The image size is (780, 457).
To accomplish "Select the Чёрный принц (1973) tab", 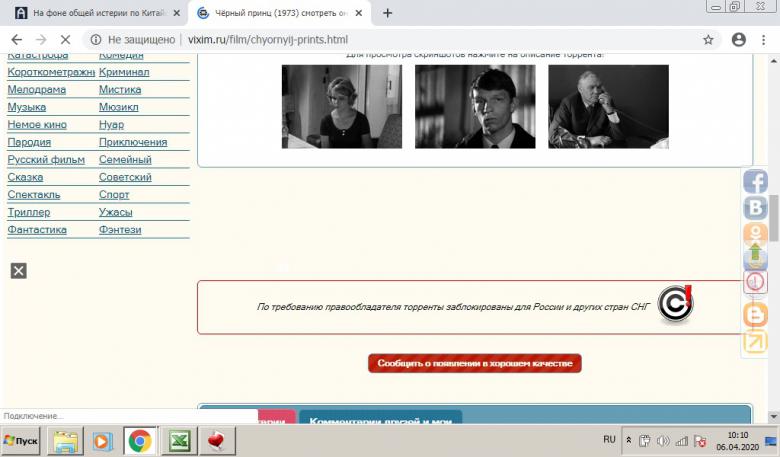I will coord(279,13).
